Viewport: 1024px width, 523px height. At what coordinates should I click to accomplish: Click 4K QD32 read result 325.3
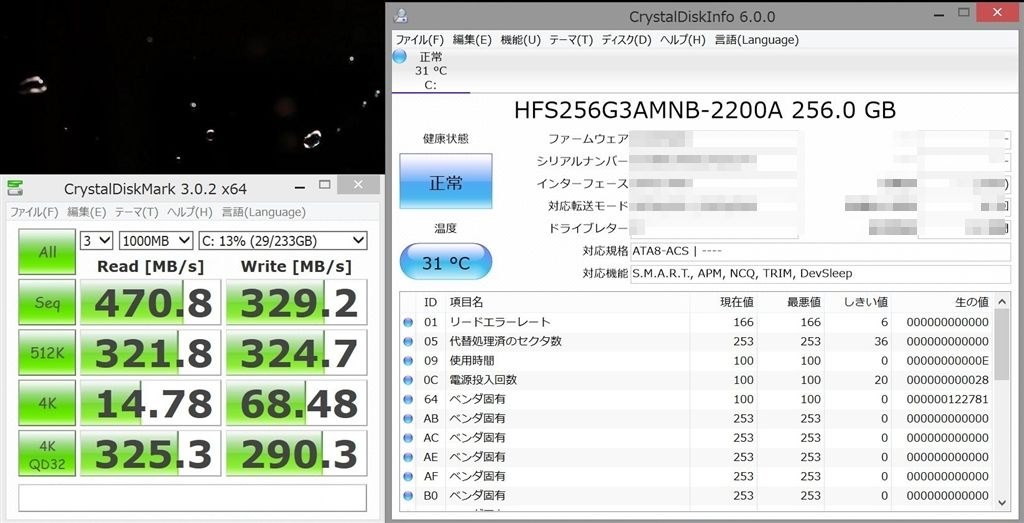[150, 452]
